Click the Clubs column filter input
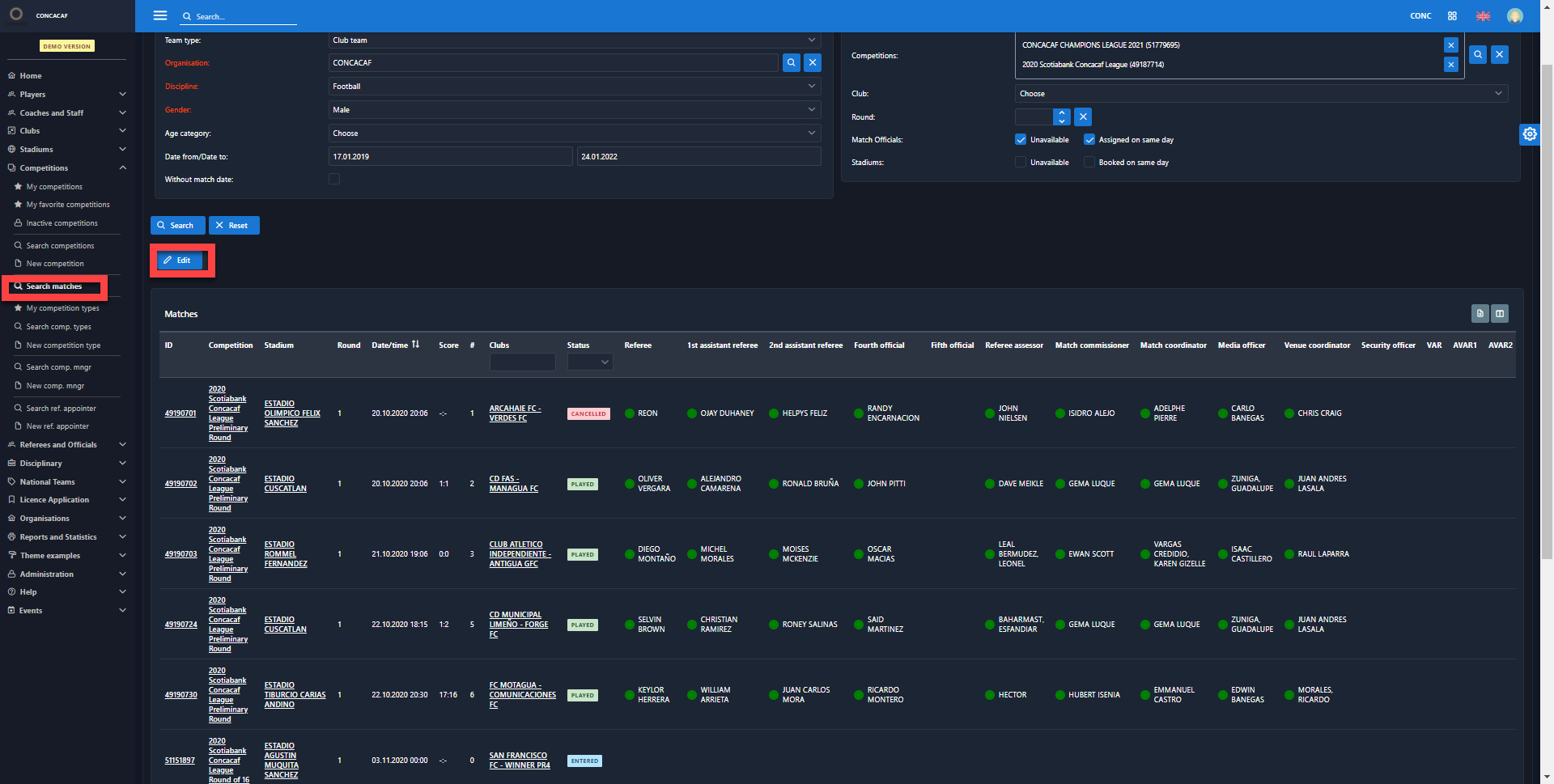The height and width of the screenshot is (784, 1554). click(522, 362)
